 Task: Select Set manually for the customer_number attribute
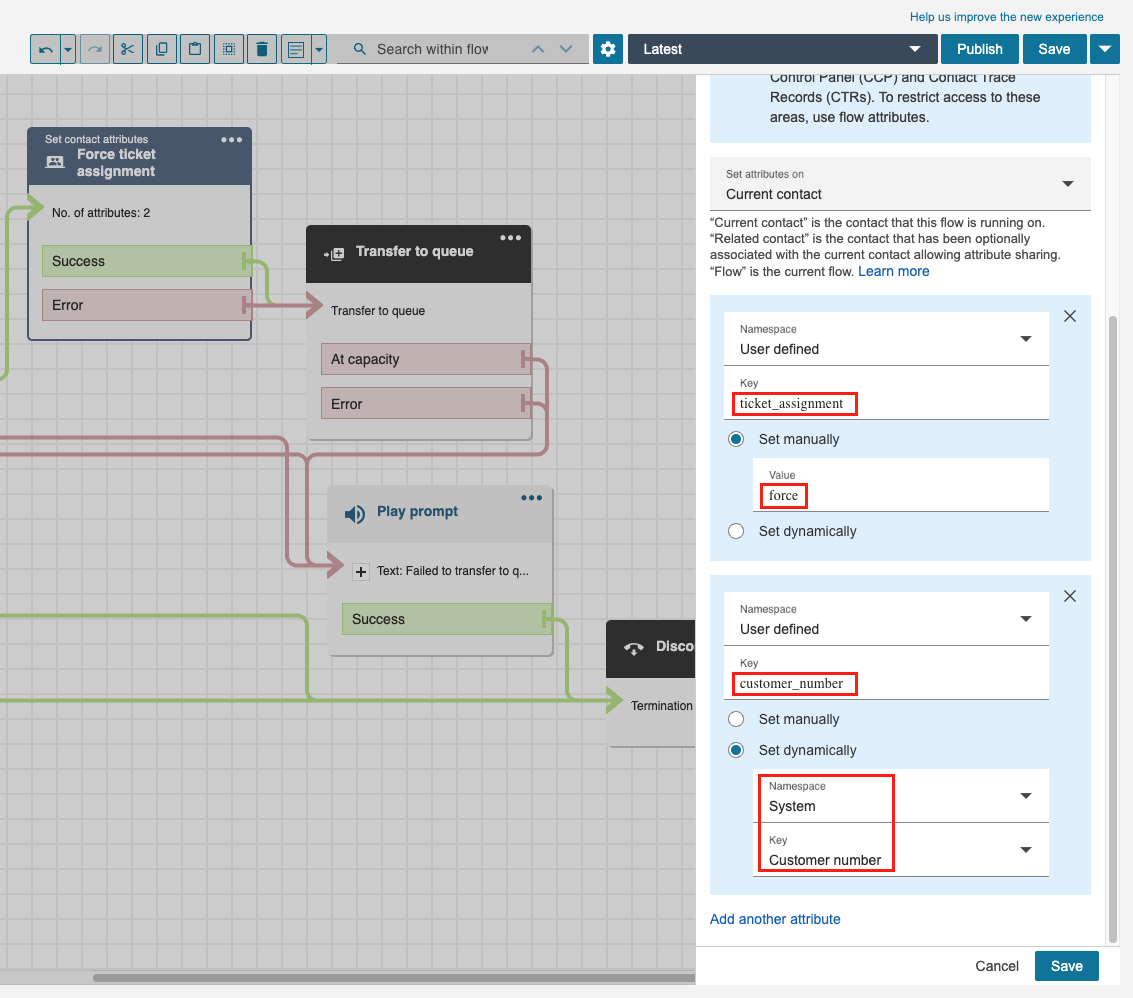(737, 719)
